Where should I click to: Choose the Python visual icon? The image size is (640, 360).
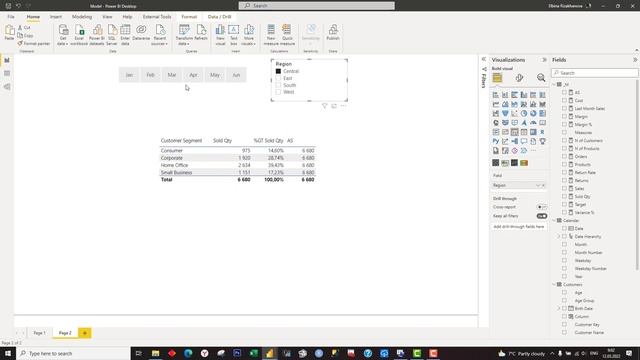[496, 141]
